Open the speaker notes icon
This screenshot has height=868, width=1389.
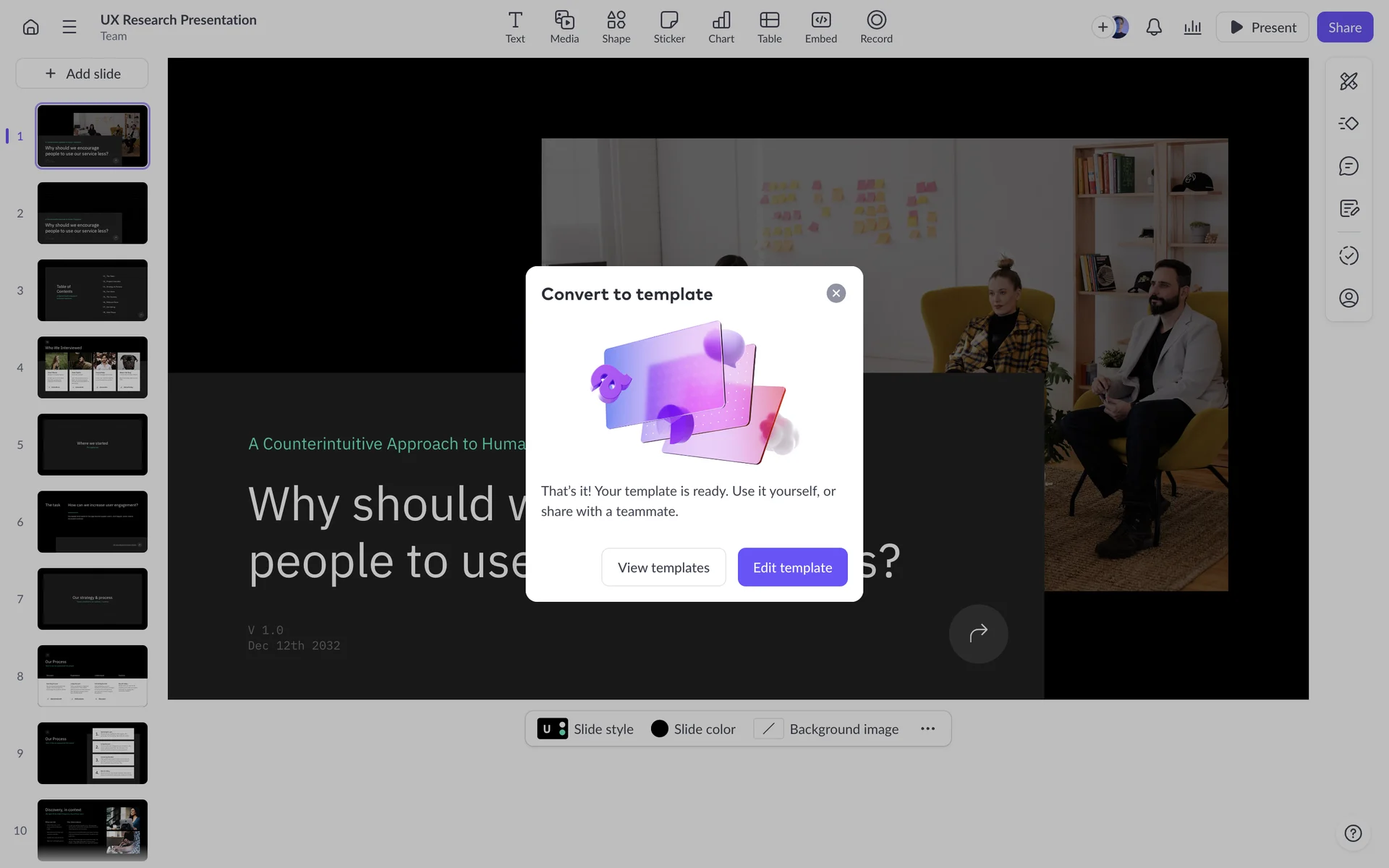pos(1348,209)
